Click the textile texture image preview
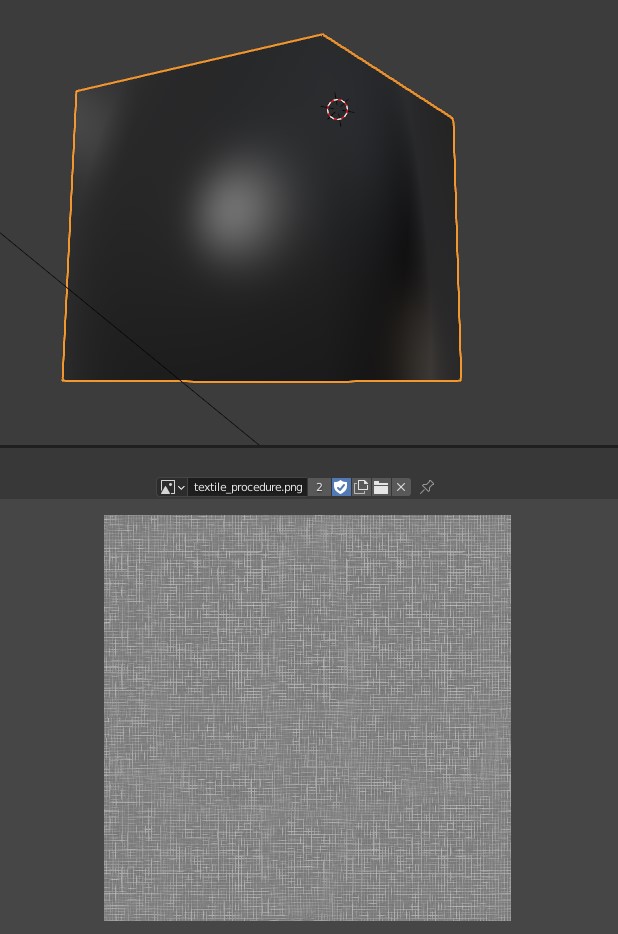The image size is (618, 934). tap(307, 717)
